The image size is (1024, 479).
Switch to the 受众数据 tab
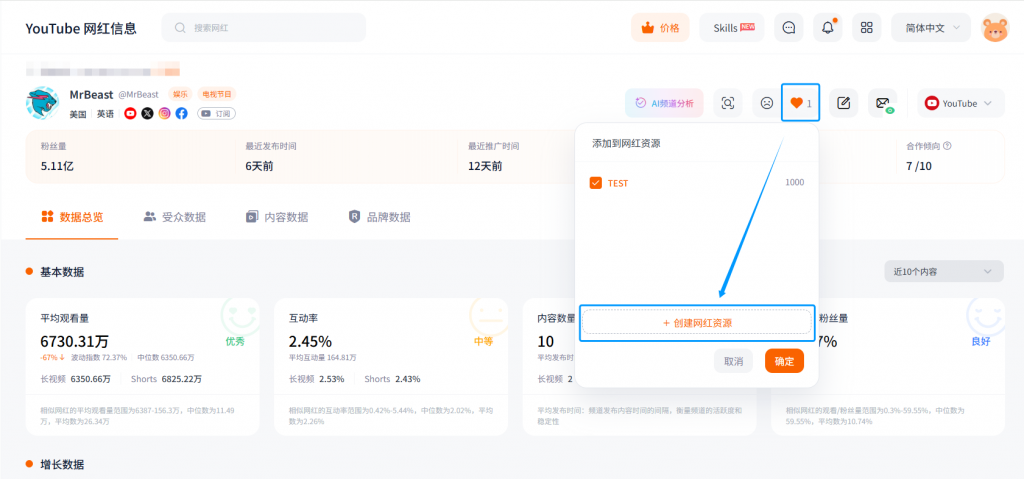coord(174,218)
